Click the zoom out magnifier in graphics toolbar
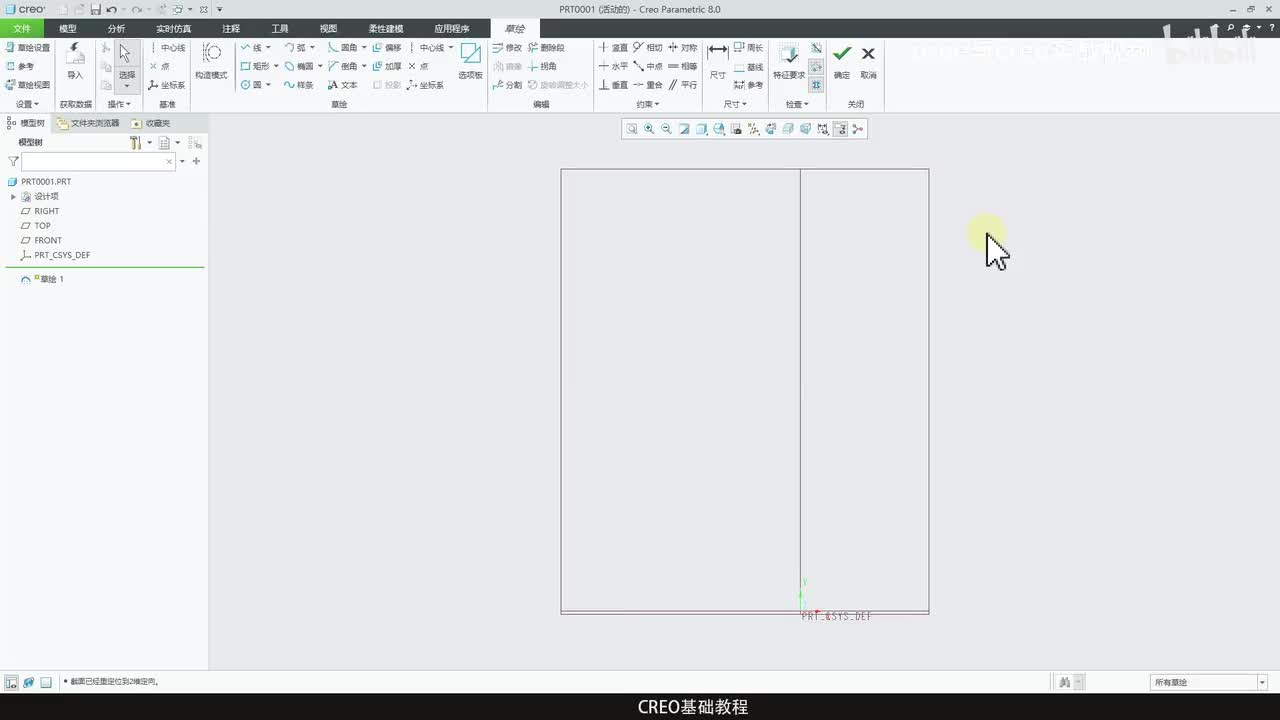1280x720 pixels. pyautogui.click(x=666, y=129)
